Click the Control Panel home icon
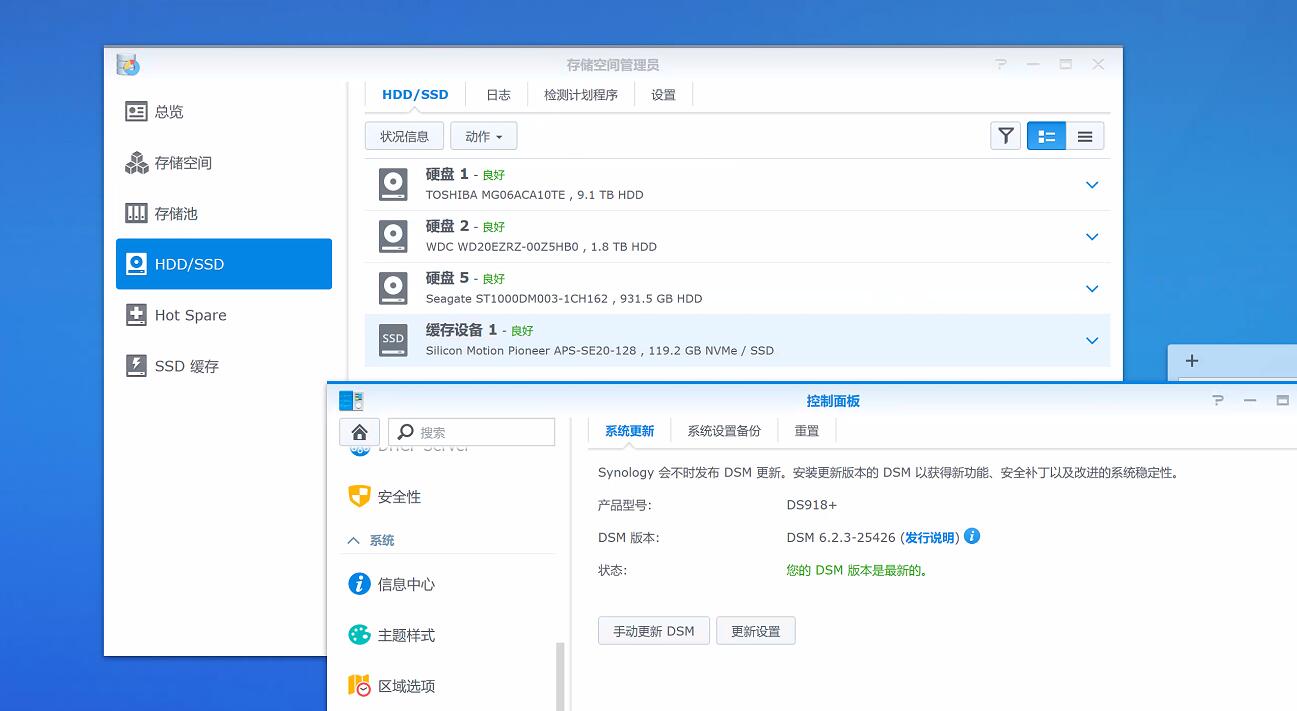Viewport: 1297px width, 711px height. [x=360, y=432]
